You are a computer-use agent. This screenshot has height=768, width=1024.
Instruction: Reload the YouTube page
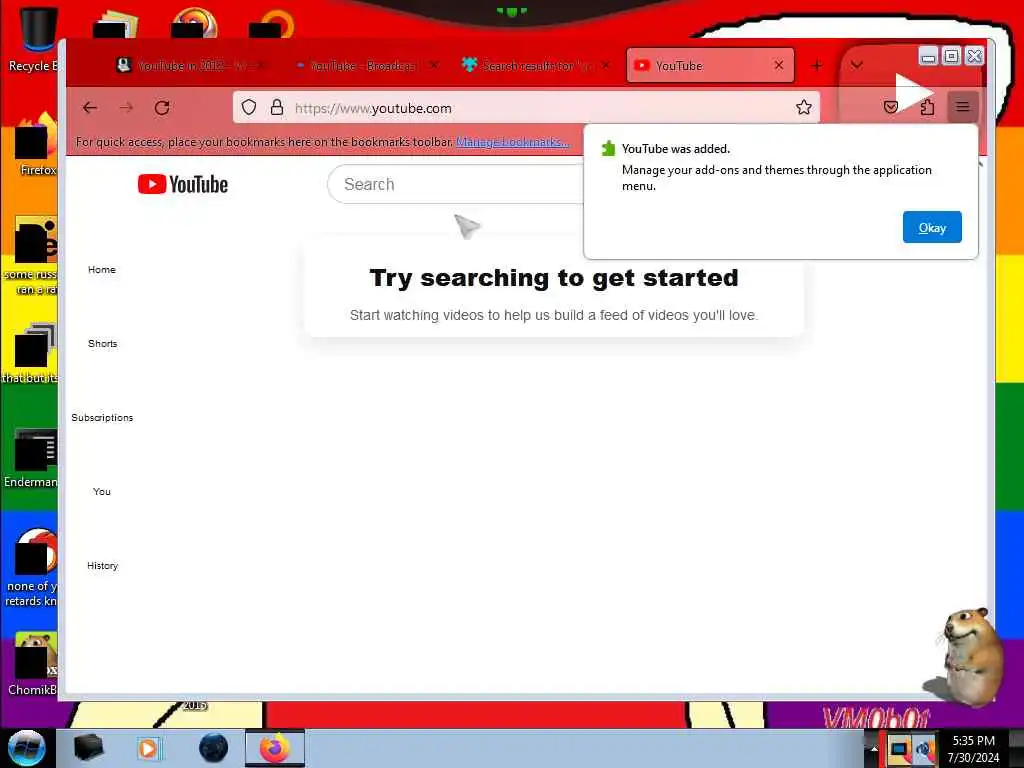pos(163,108)
